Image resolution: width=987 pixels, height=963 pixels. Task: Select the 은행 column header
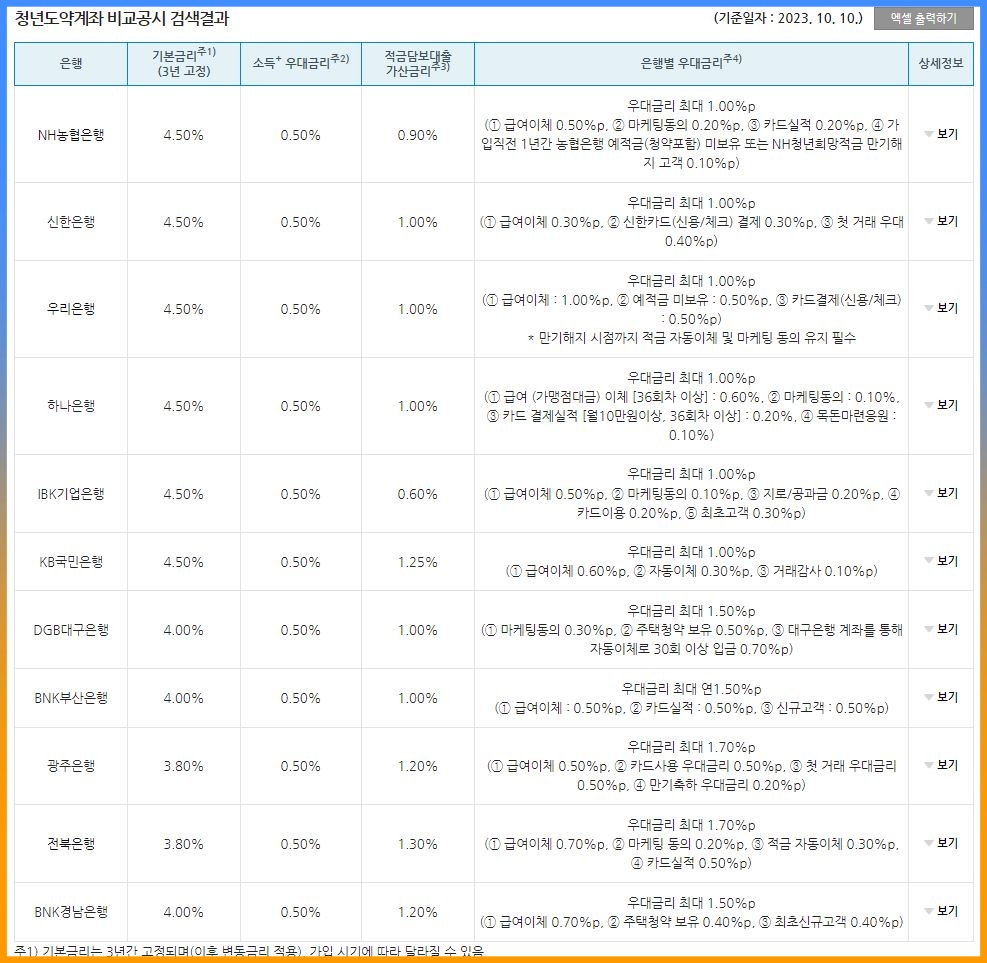point(71,64)
